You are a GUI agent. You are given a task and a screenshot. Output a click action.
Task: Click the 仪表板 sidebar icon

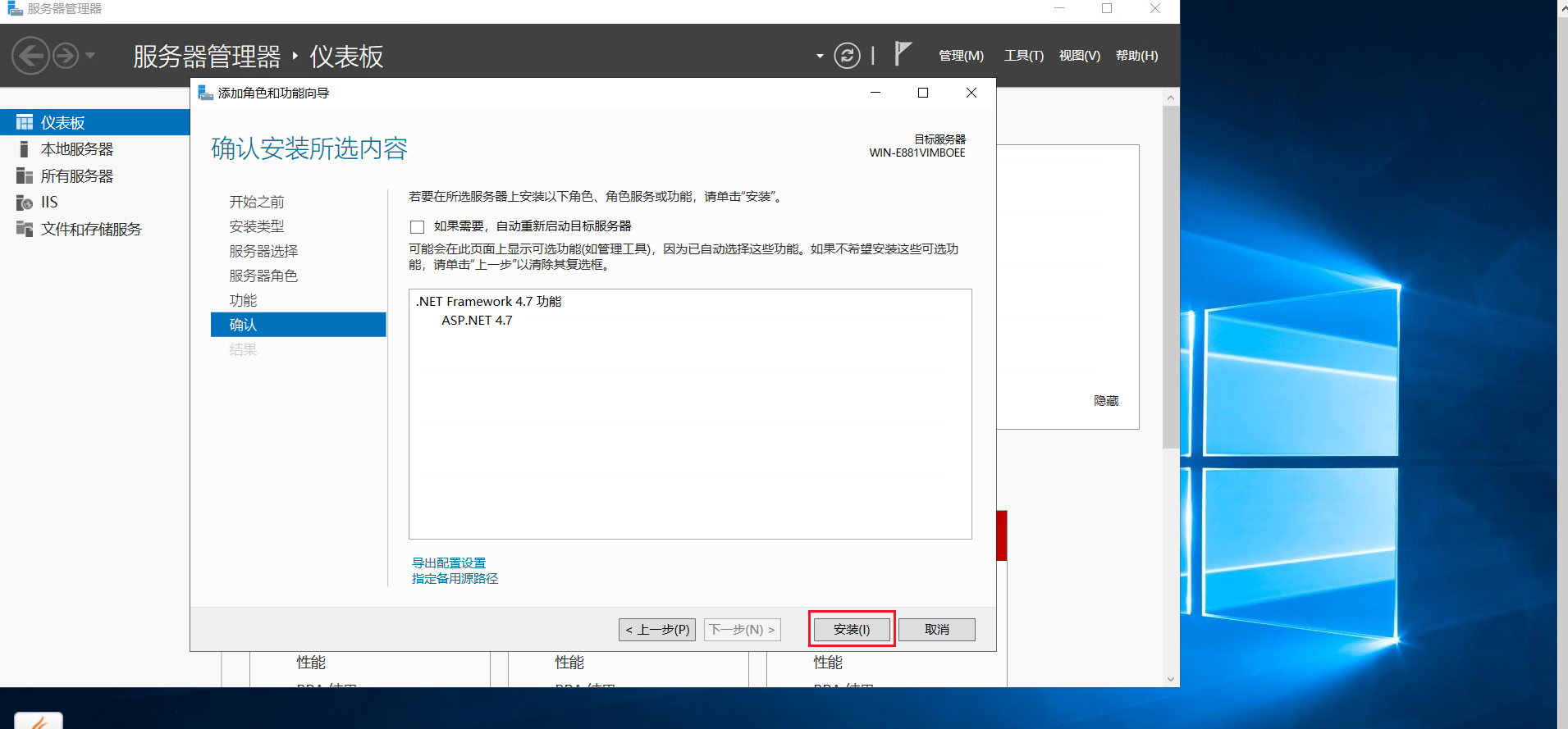pyautogui.click(x=25, y=122)
